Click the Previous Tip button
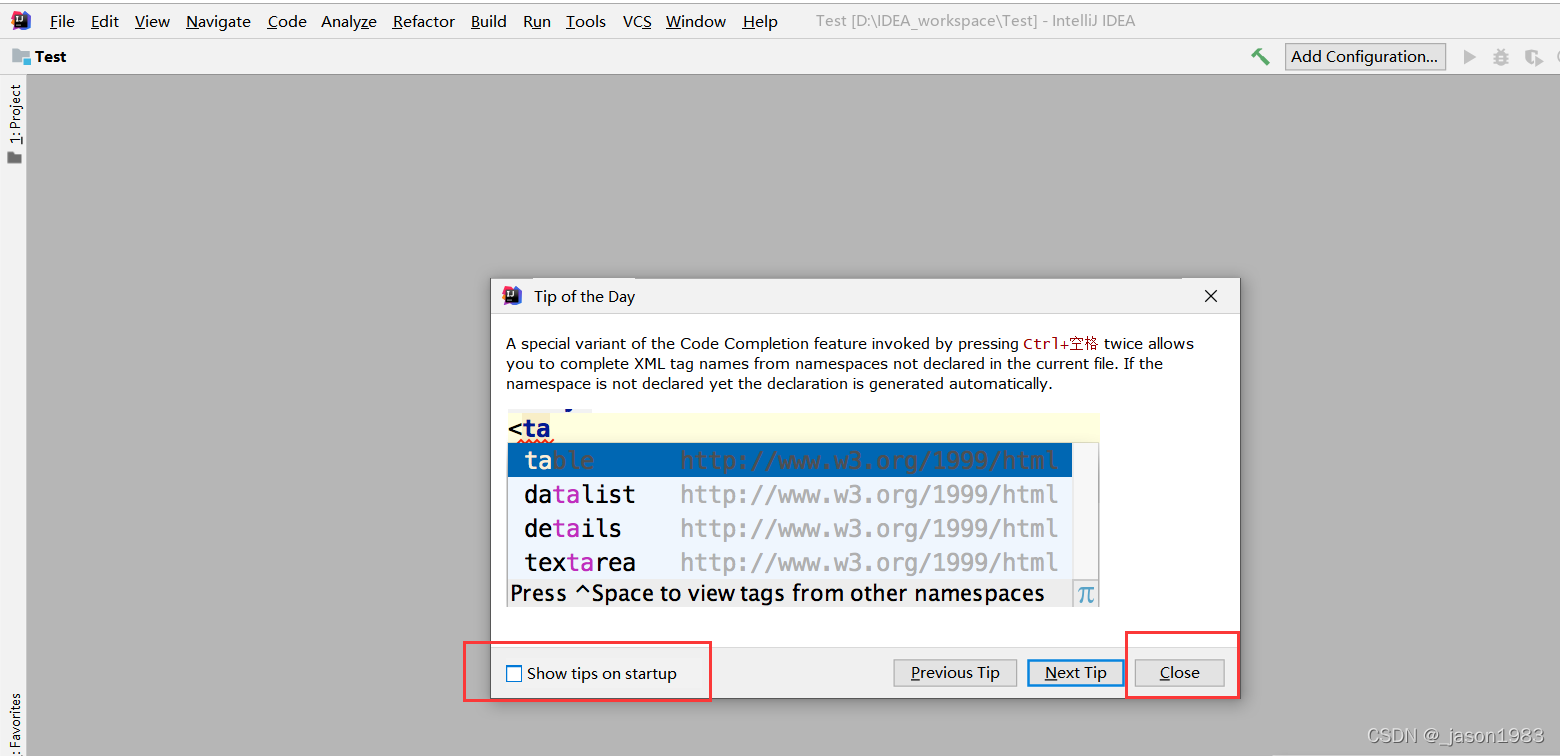This screenshot has height=756, width=1560. point(955,673)
